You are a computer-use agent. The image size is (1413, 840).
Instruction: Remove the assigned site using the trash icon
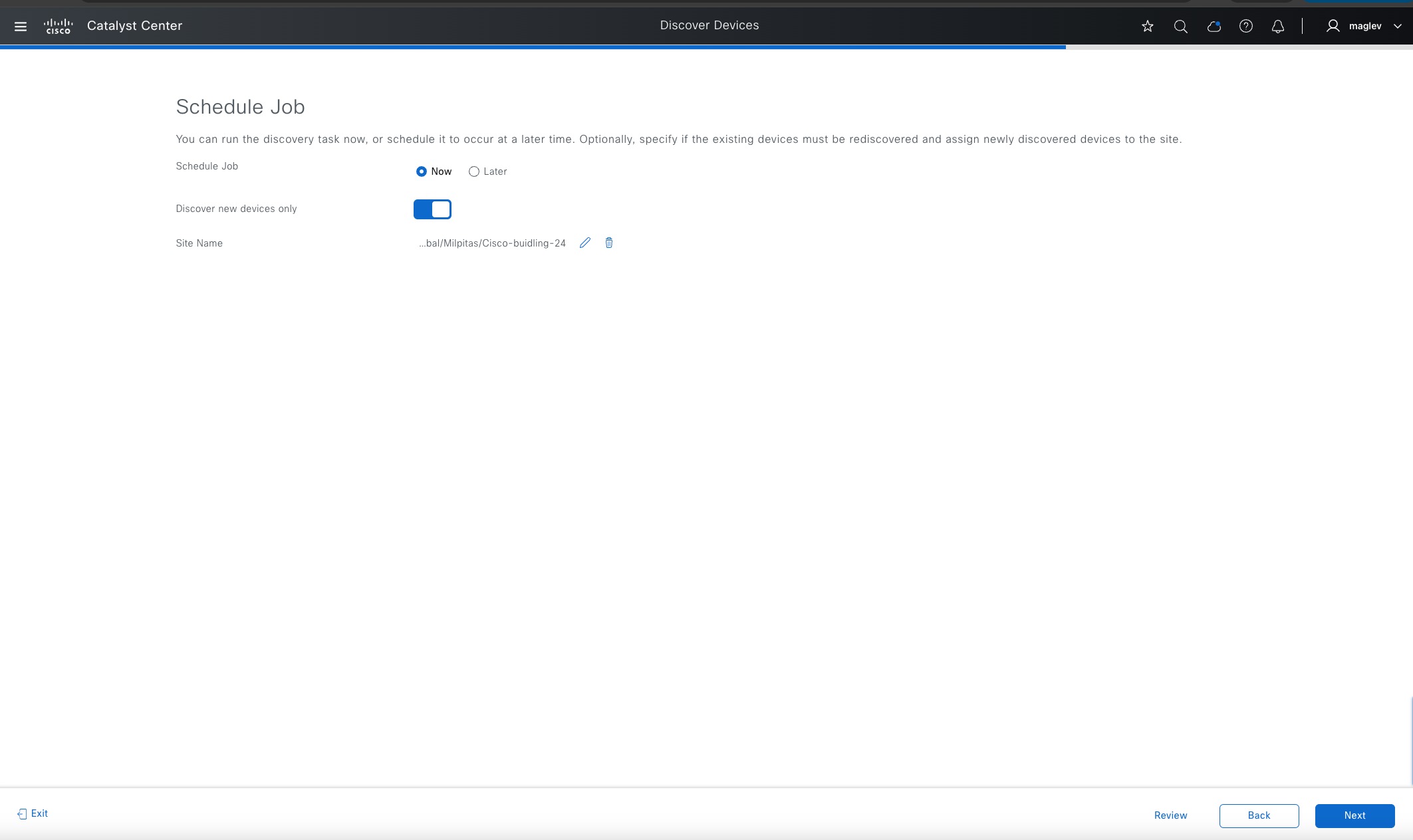608,243
